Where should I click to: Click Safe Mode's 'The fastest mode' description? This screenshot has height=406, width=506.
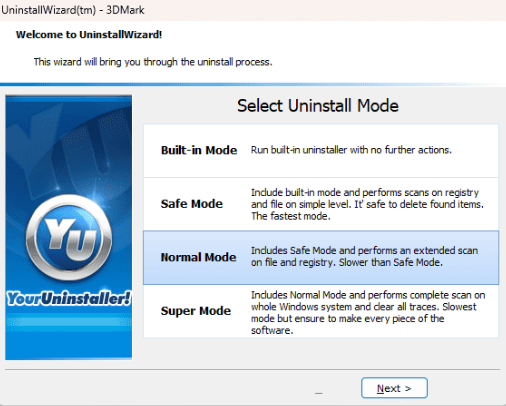tap(291, 216)
